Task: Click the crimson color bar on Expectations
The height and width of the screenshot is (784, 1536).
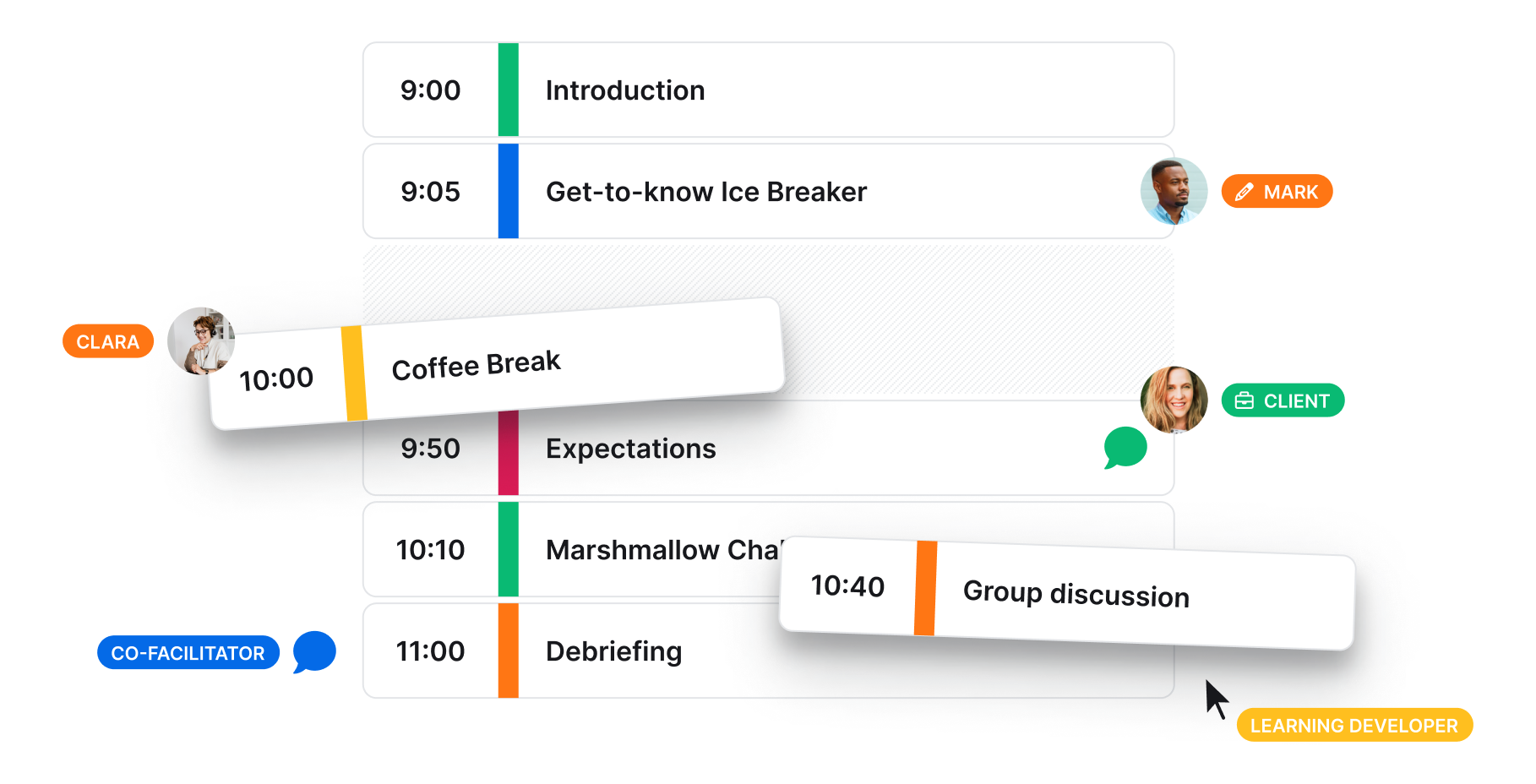Action: coord(508,452)
